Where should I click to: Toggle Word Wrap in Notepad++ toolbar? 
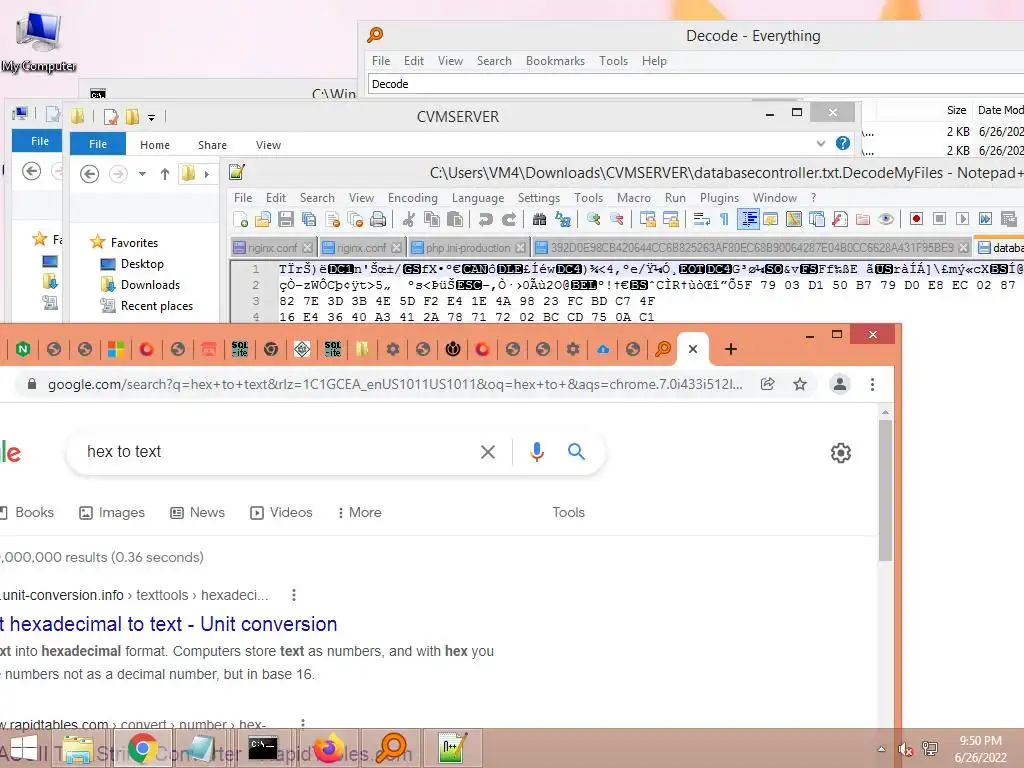click(701, 219)
